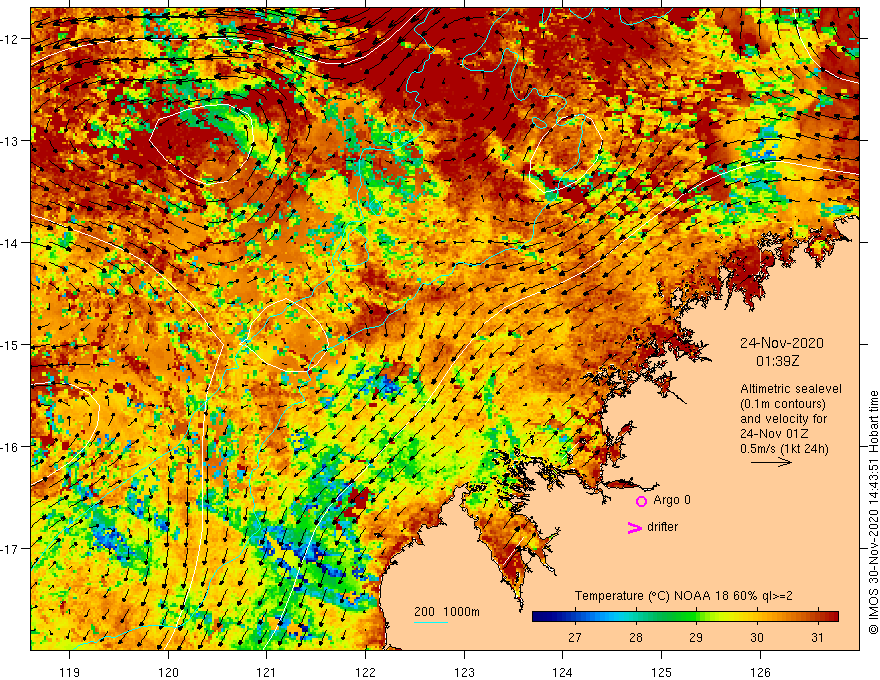Click the Temperature NOAA 18 title text
Image resolution: width=880 pixels, height=680 pixels.
click(x=684, y=596)
